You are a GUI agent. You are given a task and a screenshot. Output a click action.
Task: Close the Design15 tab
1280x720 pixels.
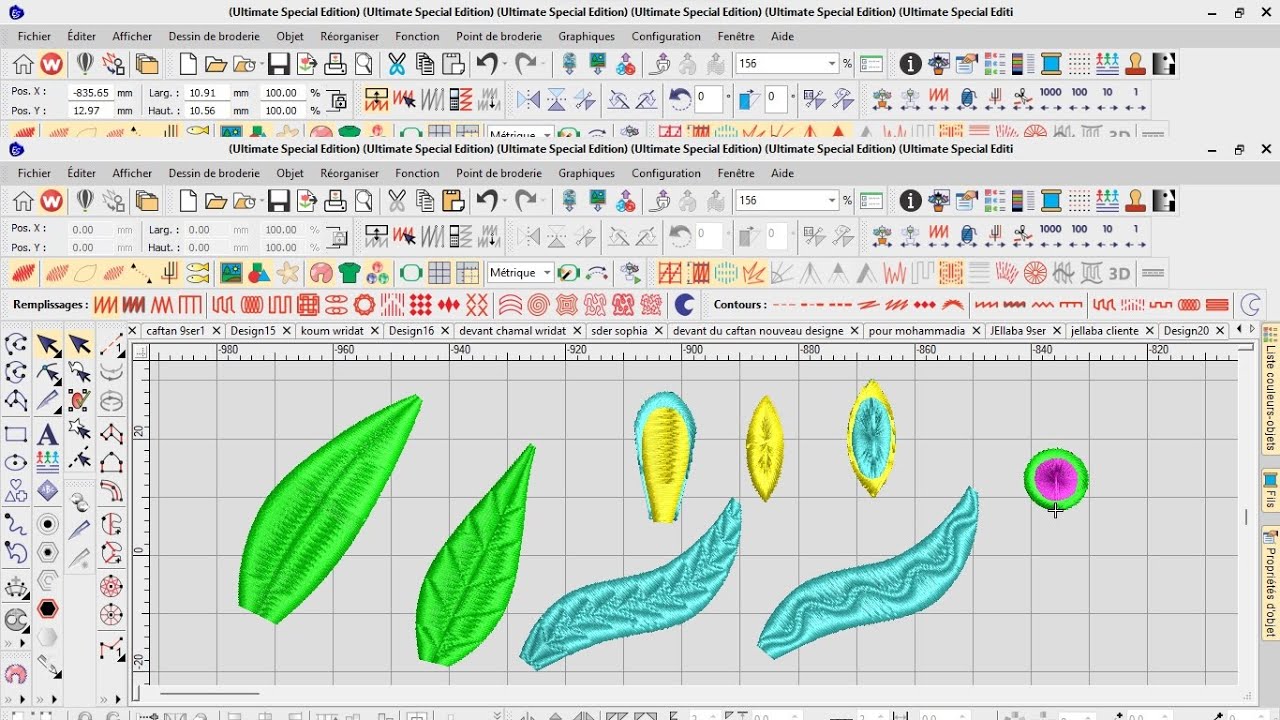286,330
